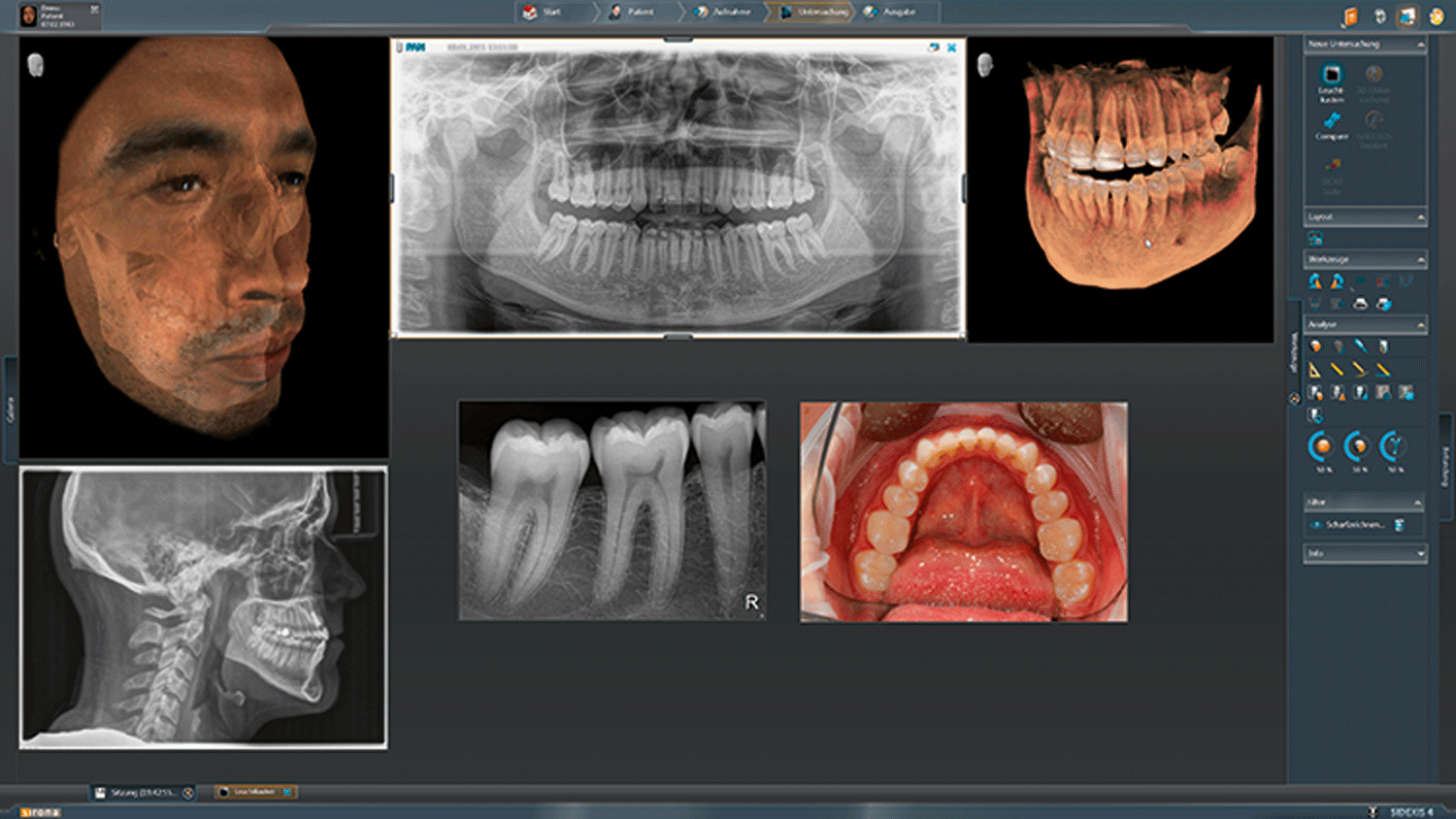
Task: Click the Compare tool icon
Action: [x=1332, y=121]
